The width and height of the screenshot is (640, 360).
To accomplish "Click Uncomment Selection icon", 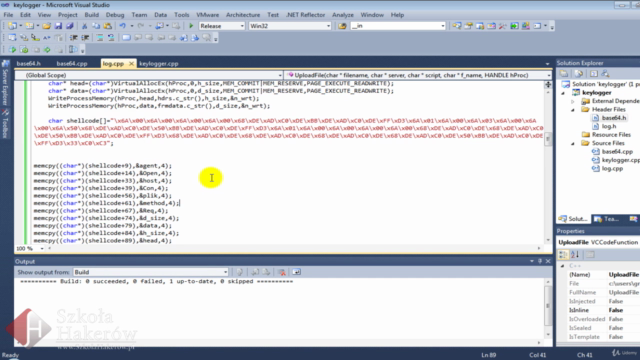I will 111,38.
